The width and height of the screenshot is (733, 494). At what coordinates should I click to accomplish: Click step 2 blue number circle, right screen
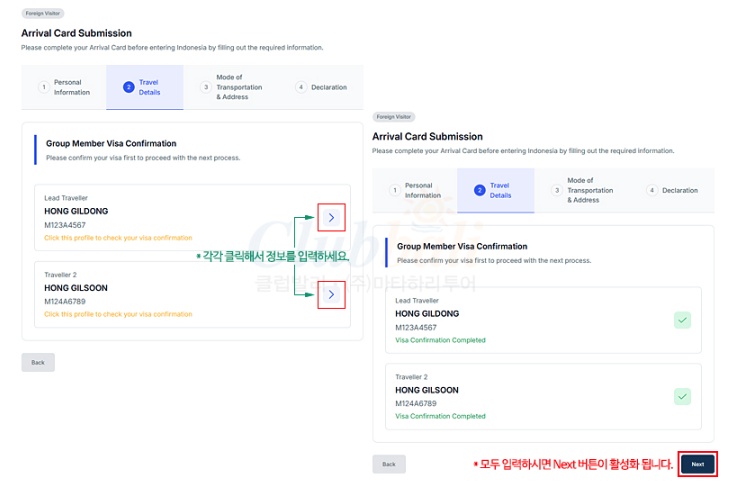480,190
